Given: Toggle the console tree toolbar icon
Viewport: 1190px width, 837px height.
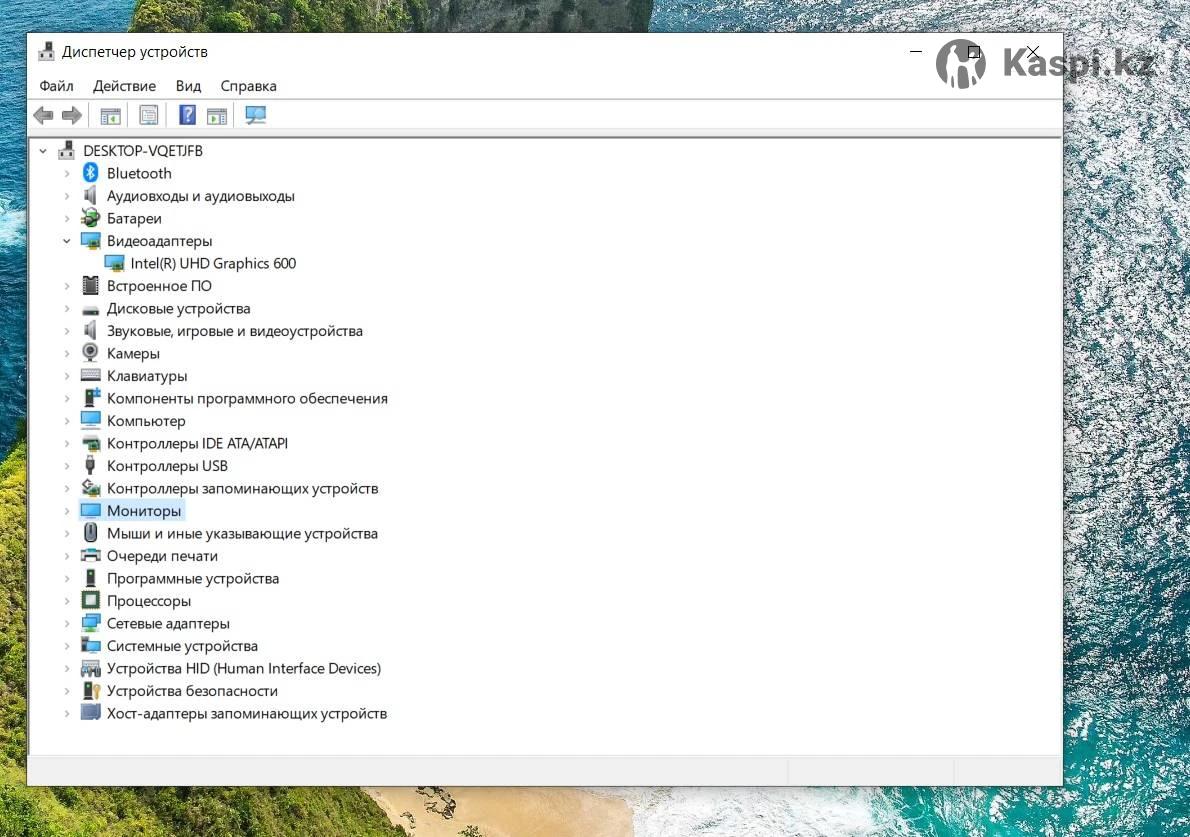Looking at the screenshot, I should (110, 116).
